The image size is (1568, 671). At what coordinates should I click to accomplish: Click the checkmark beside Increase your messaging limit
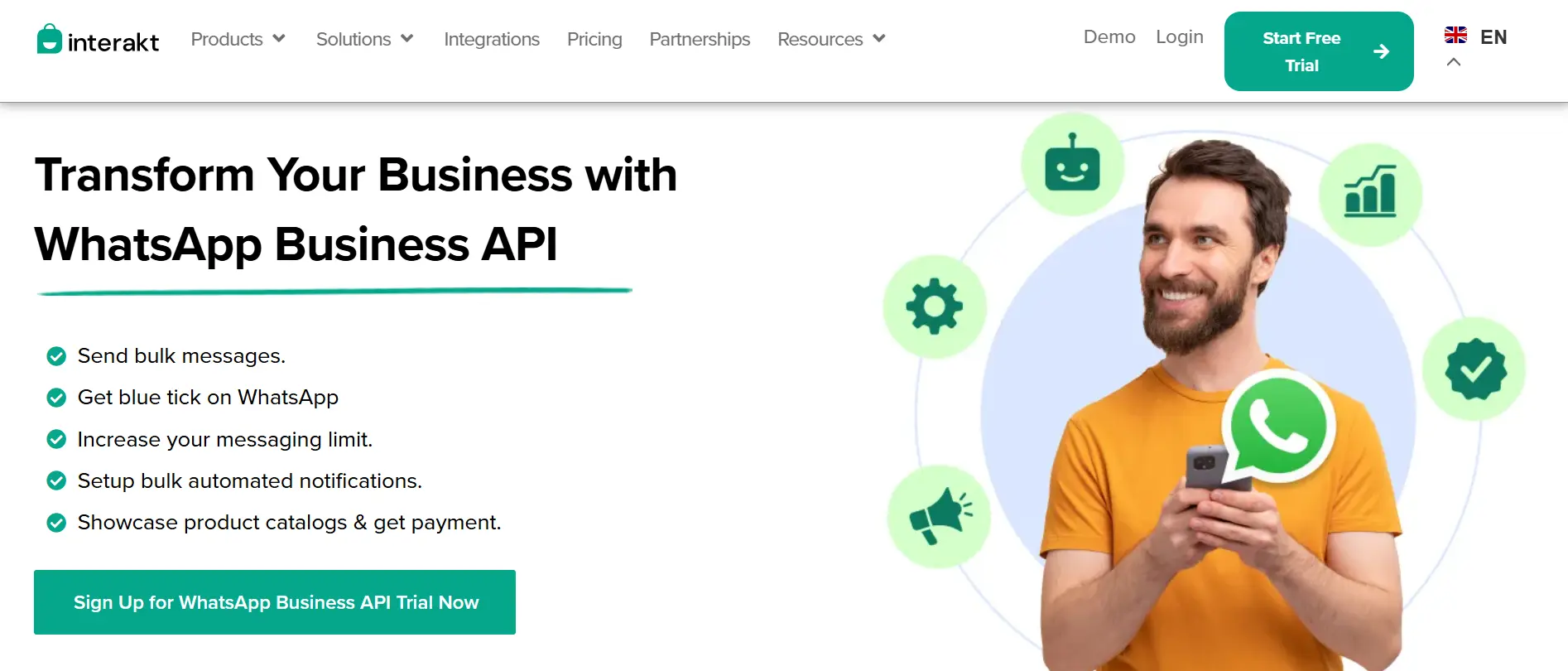pos(56,439)
